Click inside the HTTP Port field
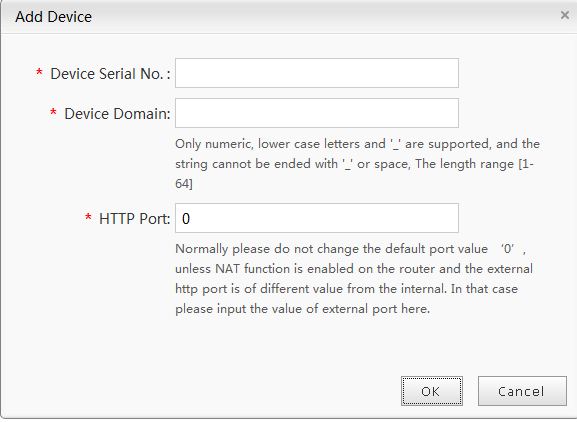The width and height of the screenshot is (577, 422). click(x=317, y=218)
